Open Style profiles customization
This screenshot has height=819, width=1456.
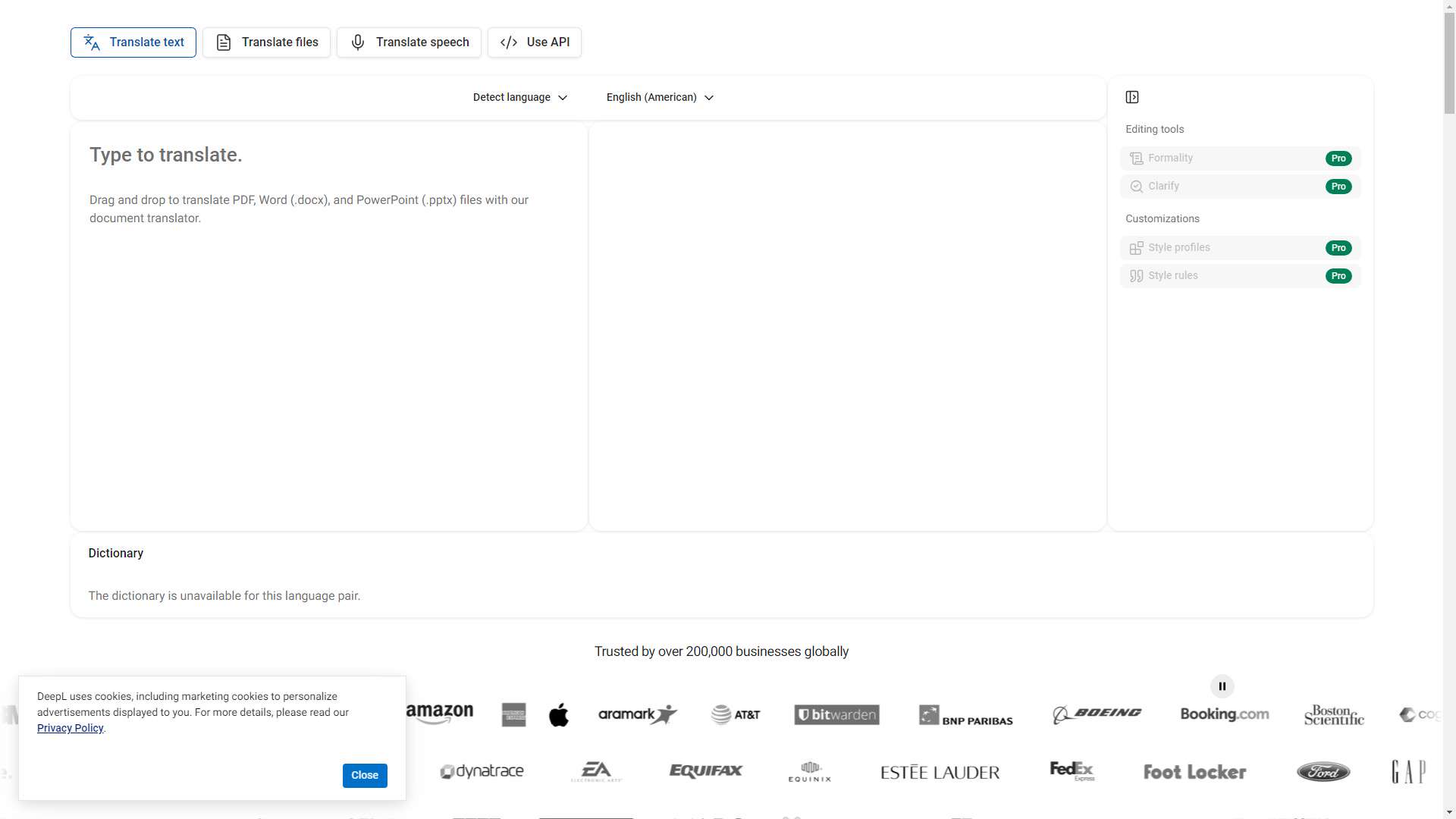coord(1241,248)
